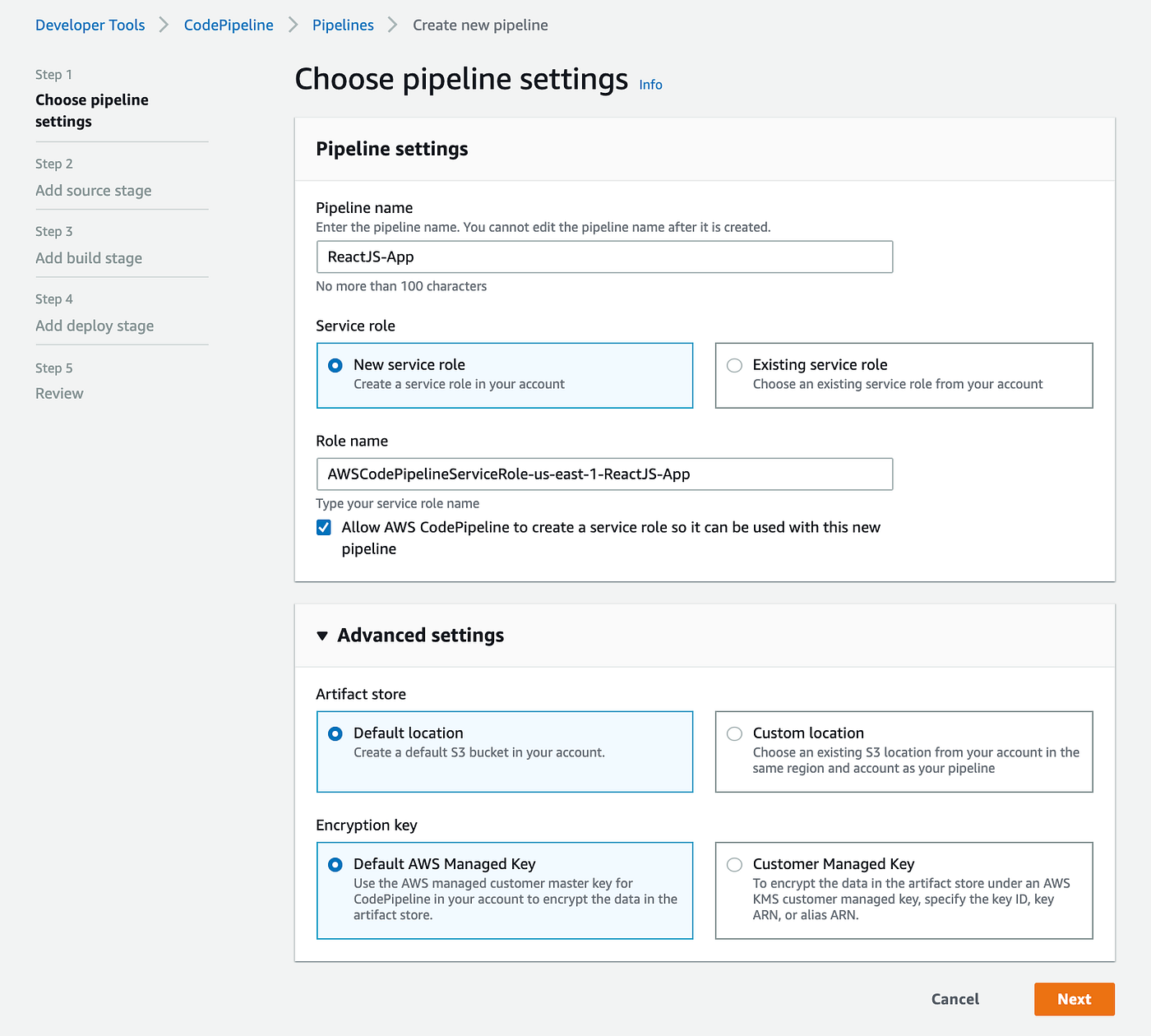Open the Review step in sidebar
Viewport: 1151px width, 1036px height.
(x=59, y=394)
